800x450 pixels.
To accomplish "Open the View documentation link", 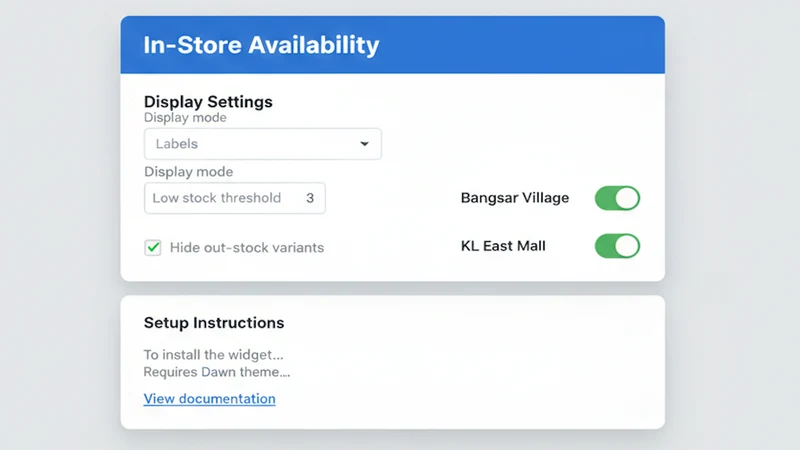I will [x=210, y=398].
